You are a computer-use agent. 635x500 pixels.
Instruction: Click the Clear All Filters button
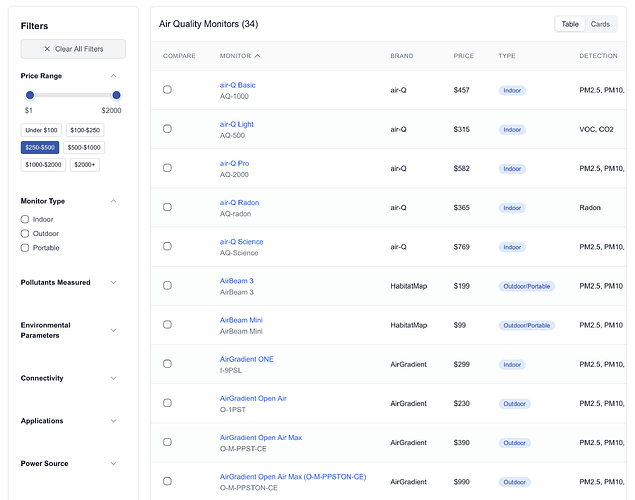pos(73,49)
